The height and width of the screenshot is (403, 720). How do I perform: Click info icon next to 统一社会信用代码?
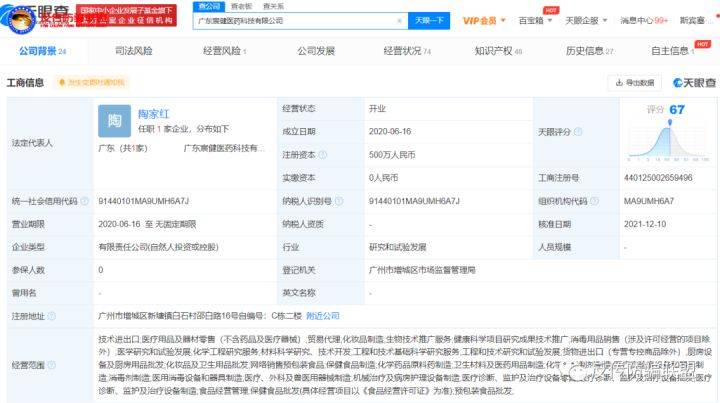point(84,201)
